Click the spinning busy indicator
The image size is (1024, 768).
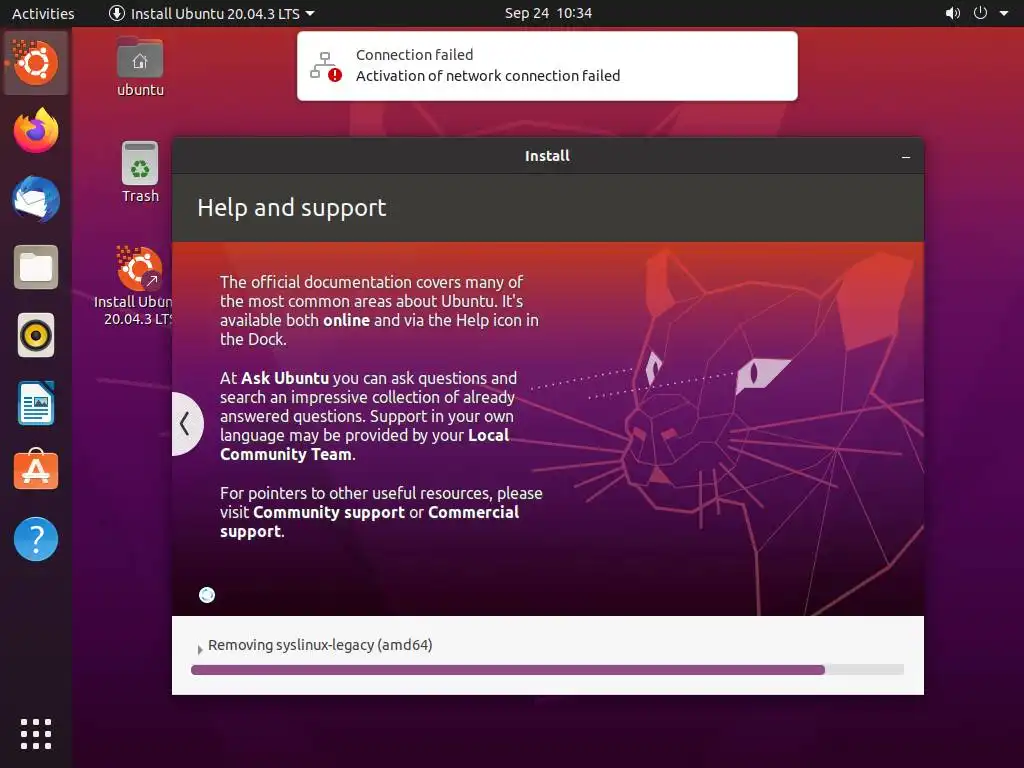(x=207, y=595)
